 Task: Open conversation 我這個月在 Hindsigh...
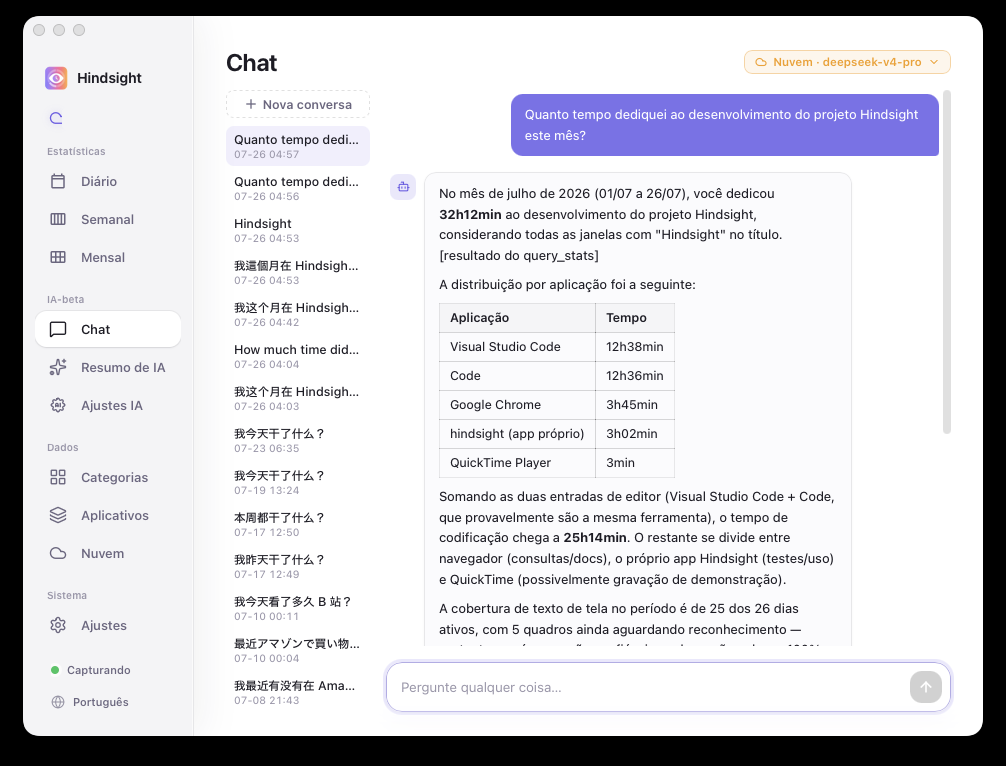tap(298, 272)
